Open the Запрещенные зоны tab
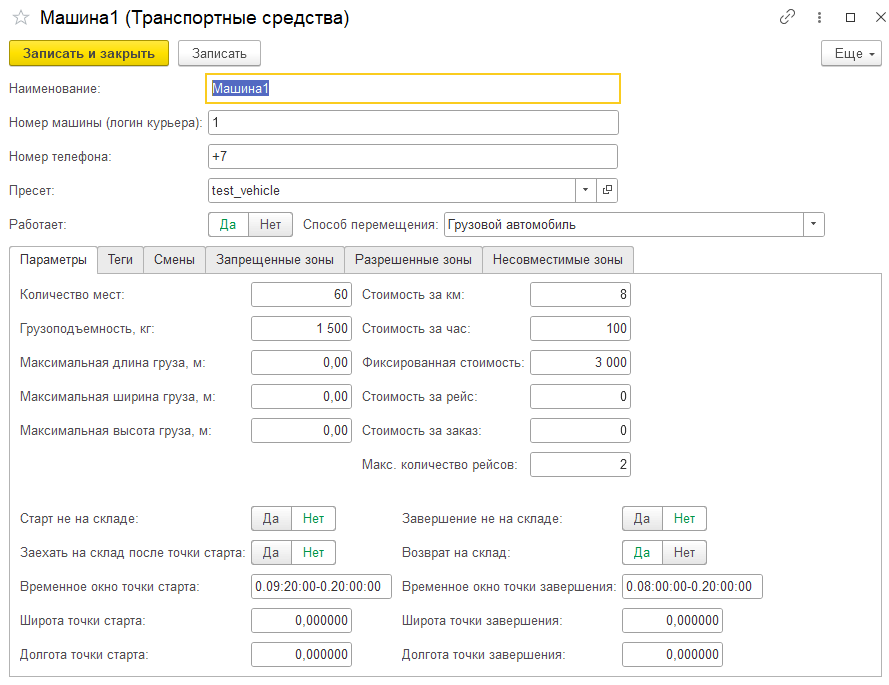The height and width of the screenshot is (685, 889). (275, 260)
